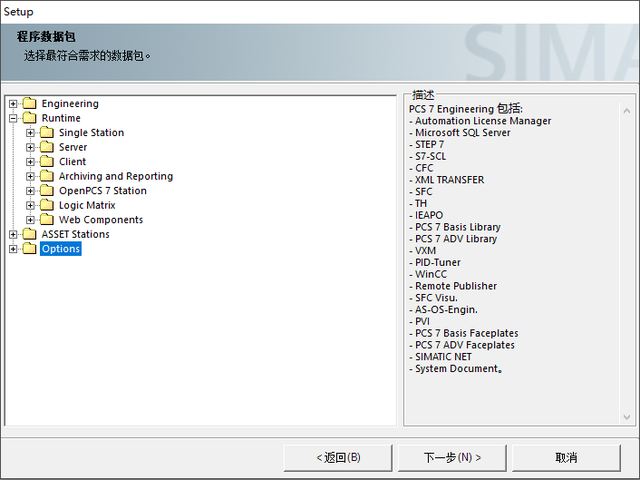
Task: Expand the Engineering tree node
Action: click(x=13, y=104)
